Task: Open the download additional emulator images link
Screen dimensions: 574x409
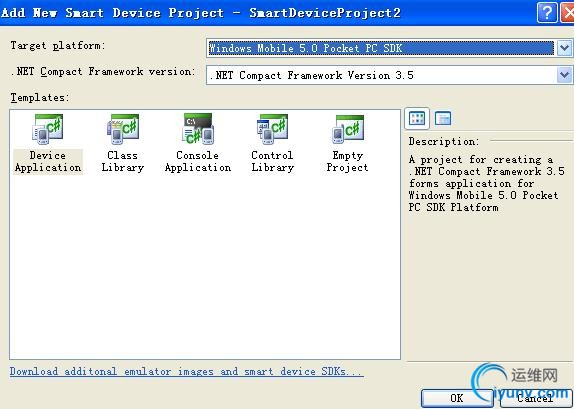Action: point(187,372)
